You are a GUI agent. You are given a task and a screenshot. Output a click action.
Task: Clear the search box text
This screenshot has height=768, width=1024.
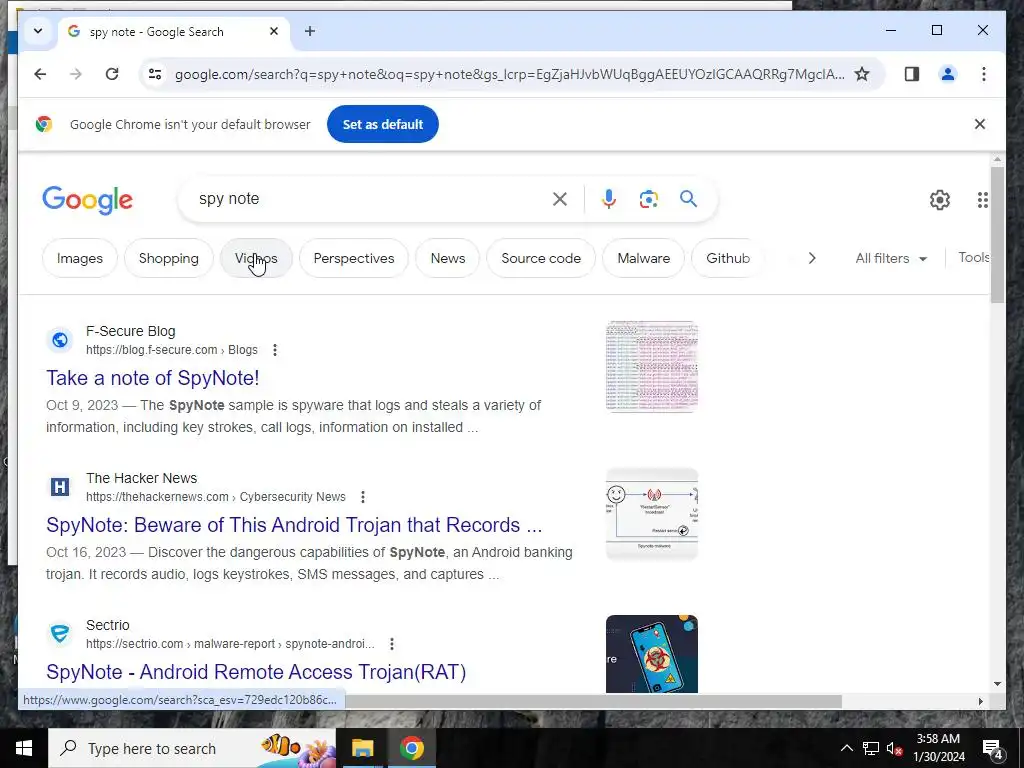(x=560, y=199)
